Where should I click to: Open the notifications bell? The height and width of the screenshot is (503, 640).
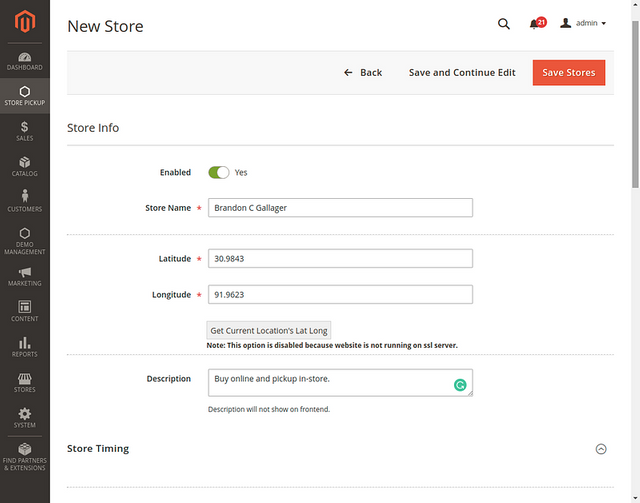pos(538,23)
